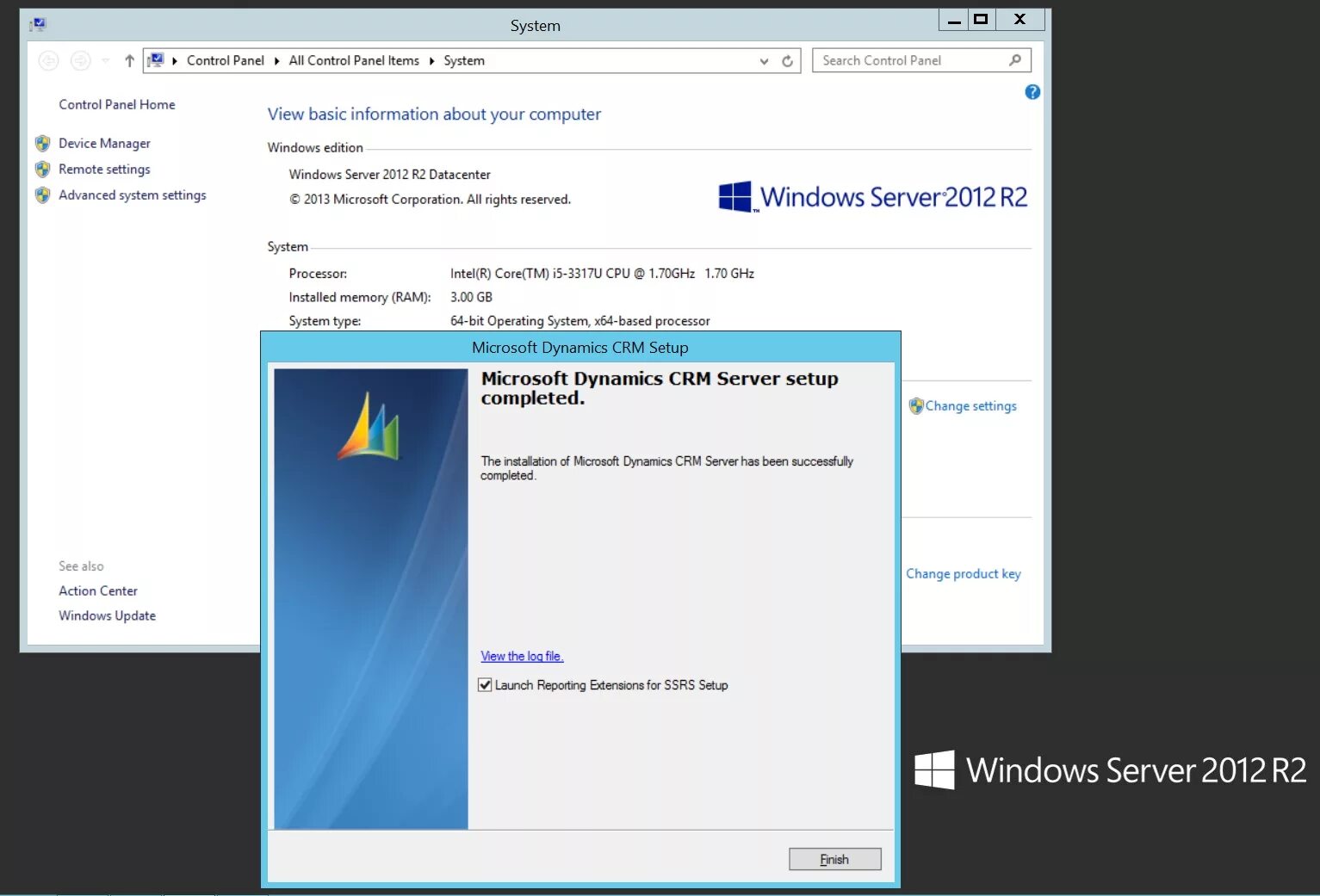Open Device Manager in System window
Screen dimensions: 1320x896
(x=104, y=143)
